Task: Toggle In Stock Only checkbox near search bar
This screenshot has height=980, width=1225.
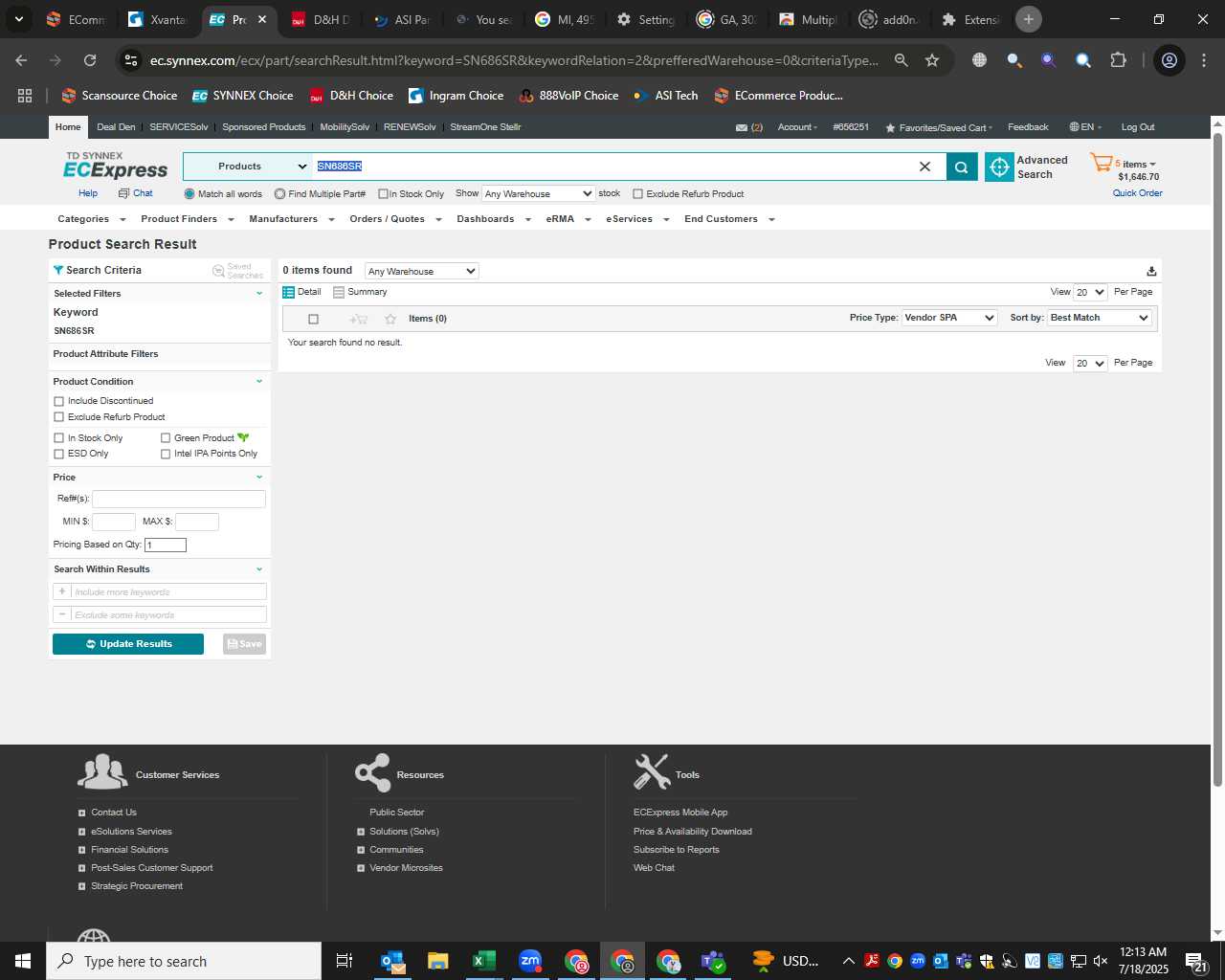Action: pos(383,194)
